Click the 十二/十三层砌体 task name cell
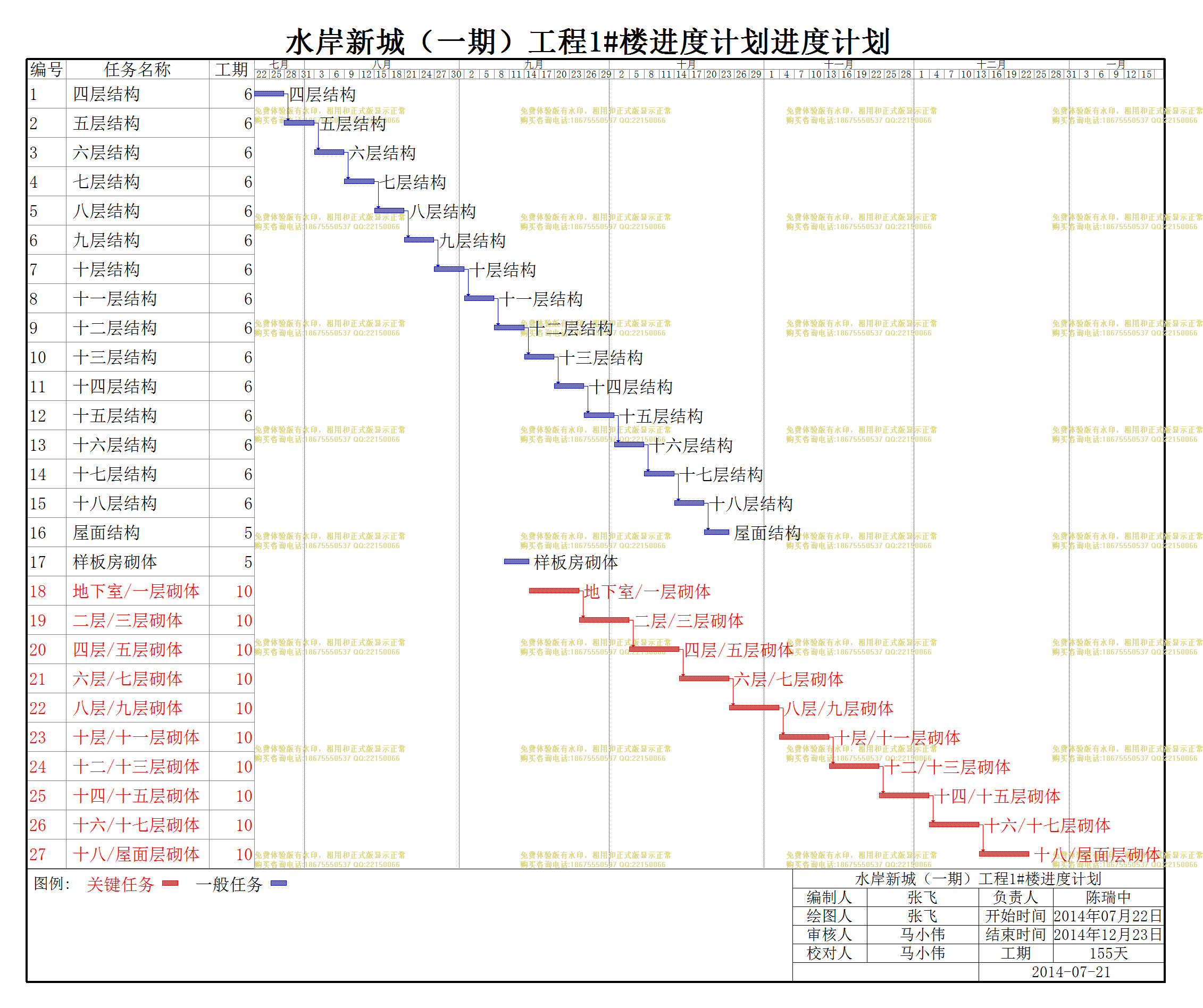This screenshot has height=1008, width=1203. pos(138,766)
